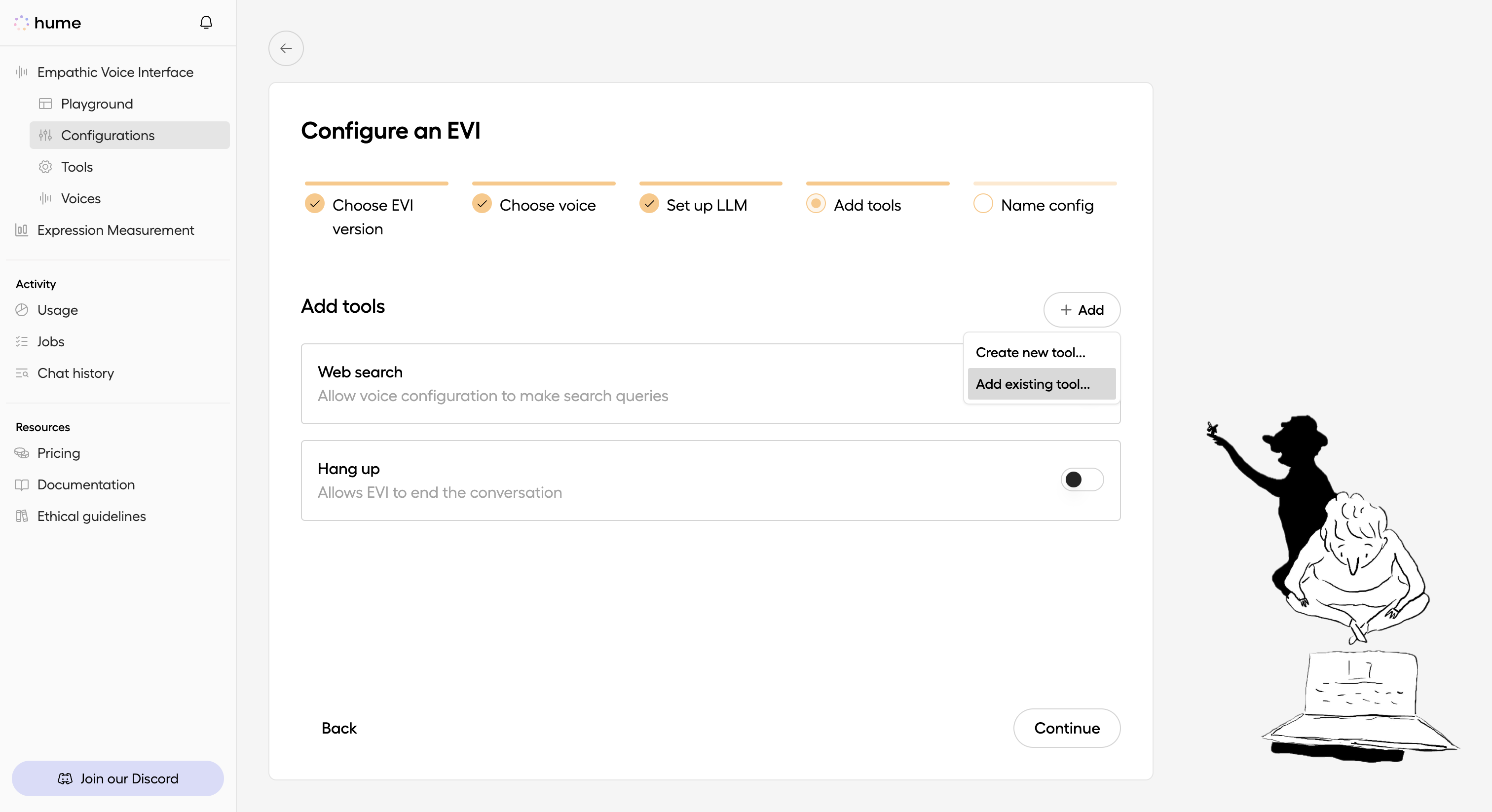Click the Continue button
The image size is (1492, 812).
(x=1066, y=728)
